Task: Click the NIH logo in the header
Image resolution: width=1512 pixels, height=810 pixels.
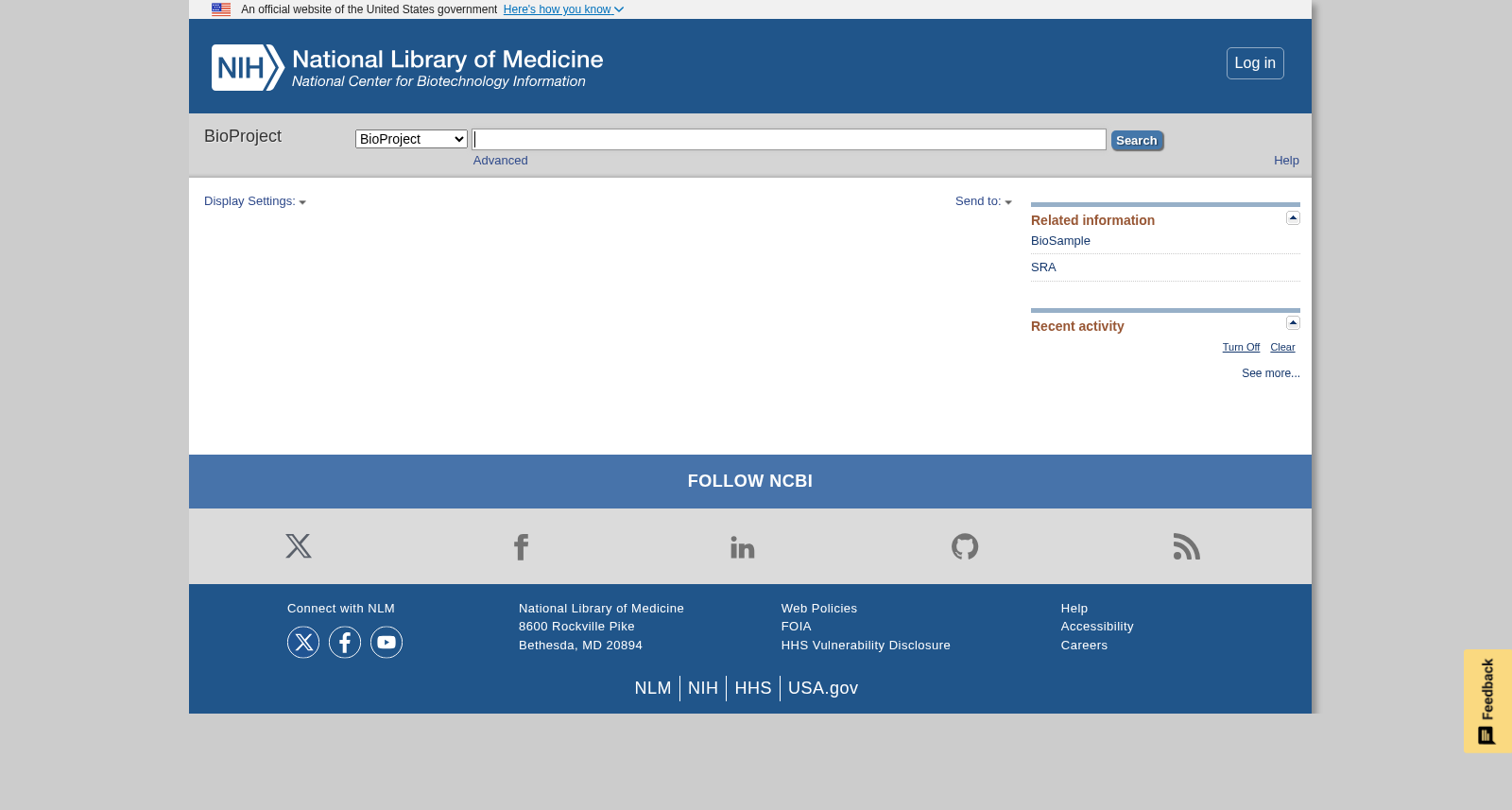Action: tap(248, 68)
